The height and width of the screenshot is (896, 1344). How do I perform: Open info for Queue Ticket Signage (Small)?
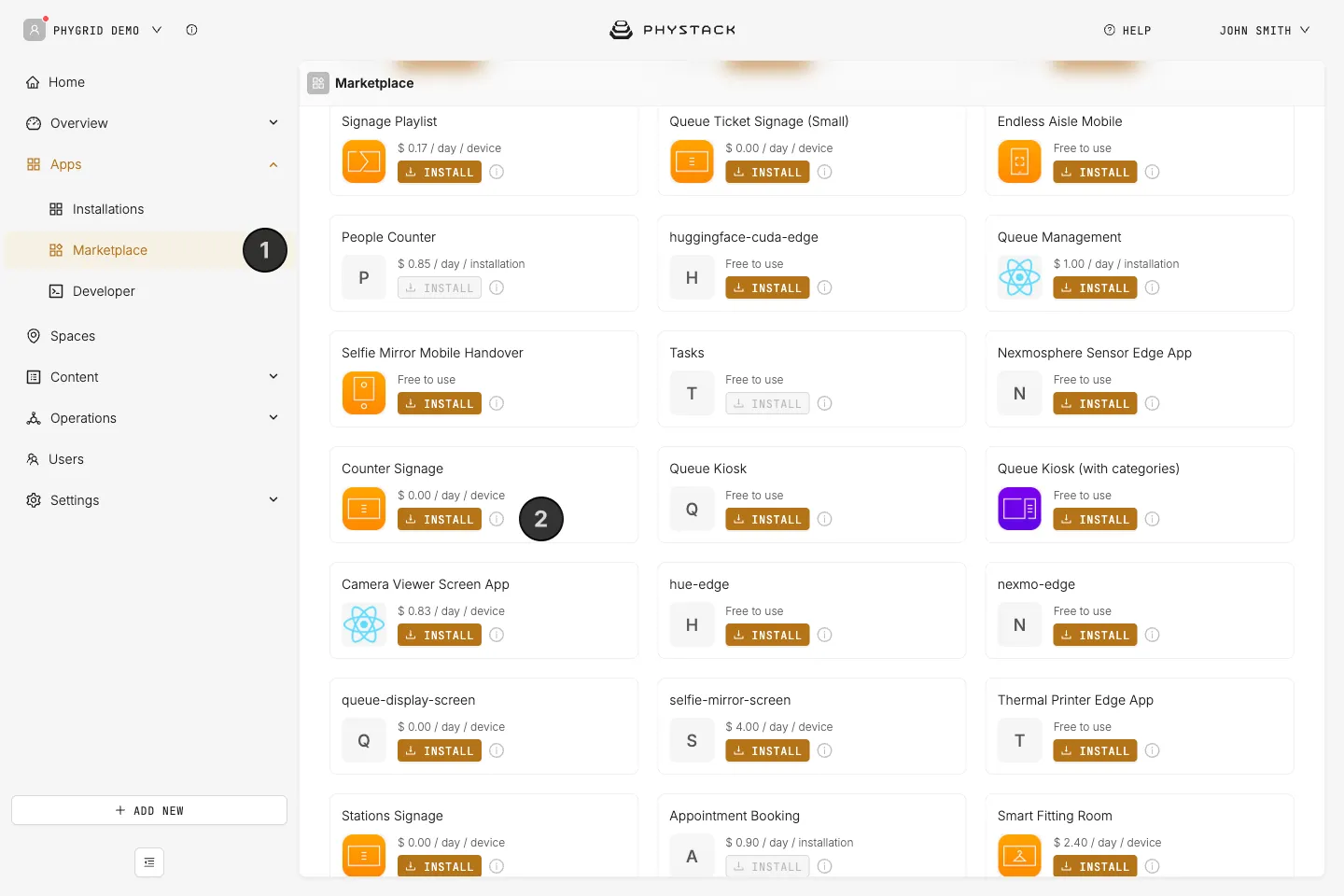(825, 172)
